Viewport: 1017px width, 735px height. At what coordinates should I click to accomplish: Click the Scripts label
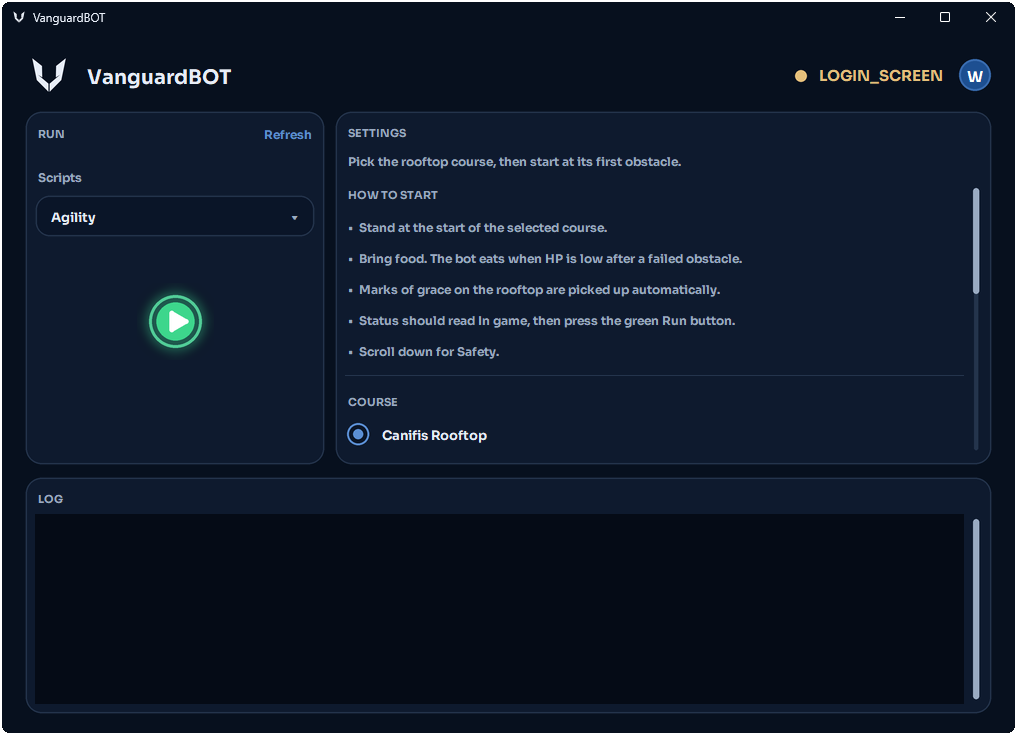[60, 178]
